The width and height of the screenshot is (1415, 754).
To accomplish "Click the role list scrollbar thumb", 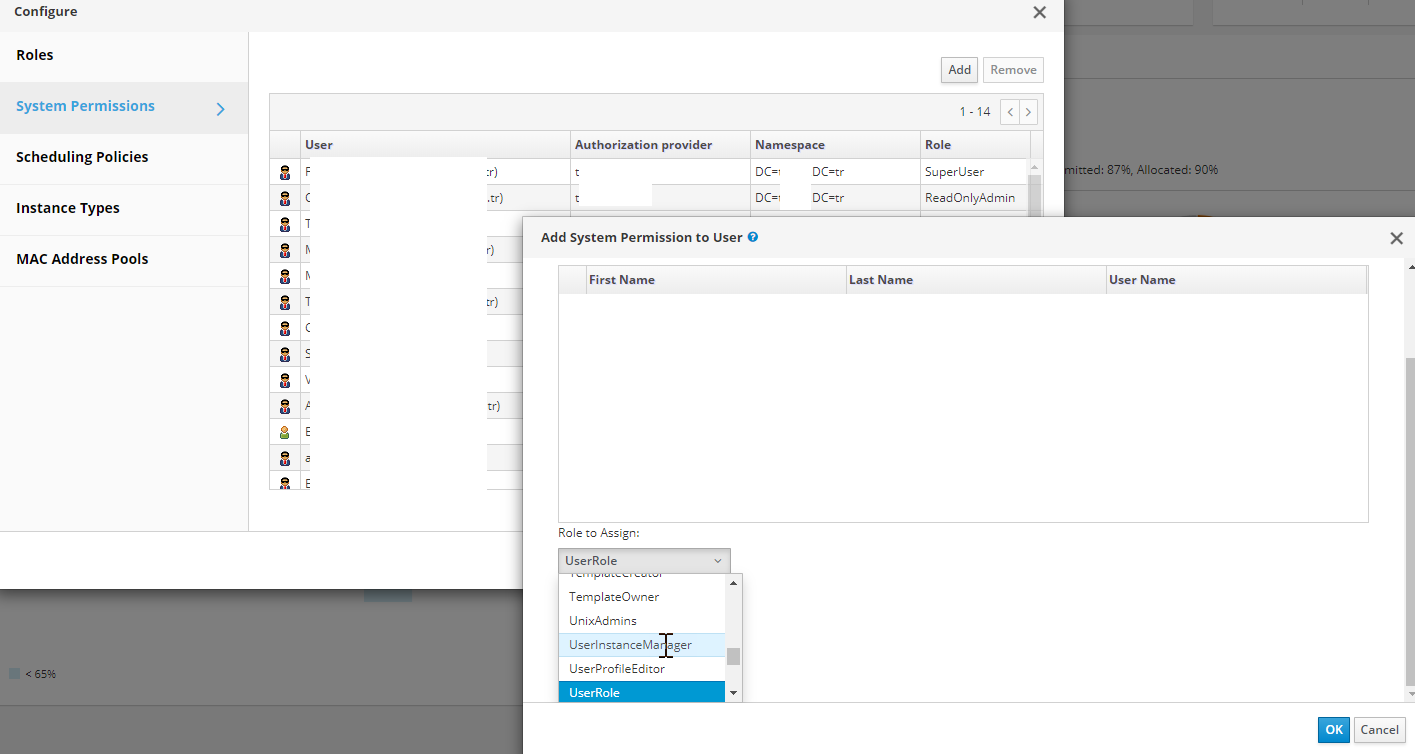I will coord(733,656).
